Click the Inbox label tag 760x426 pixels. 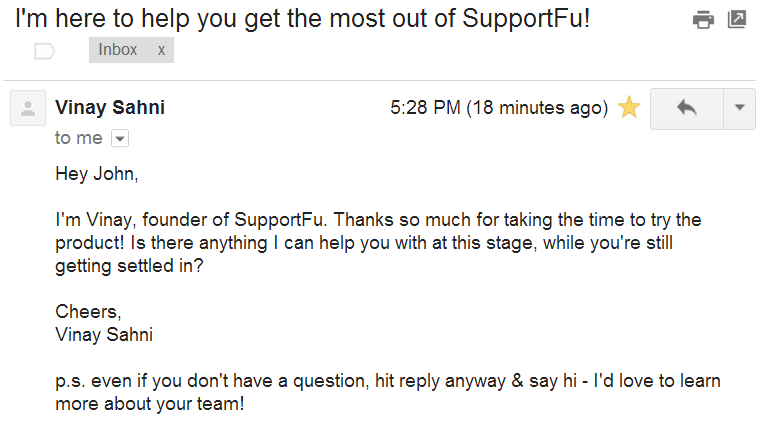(x=118, y=50)
